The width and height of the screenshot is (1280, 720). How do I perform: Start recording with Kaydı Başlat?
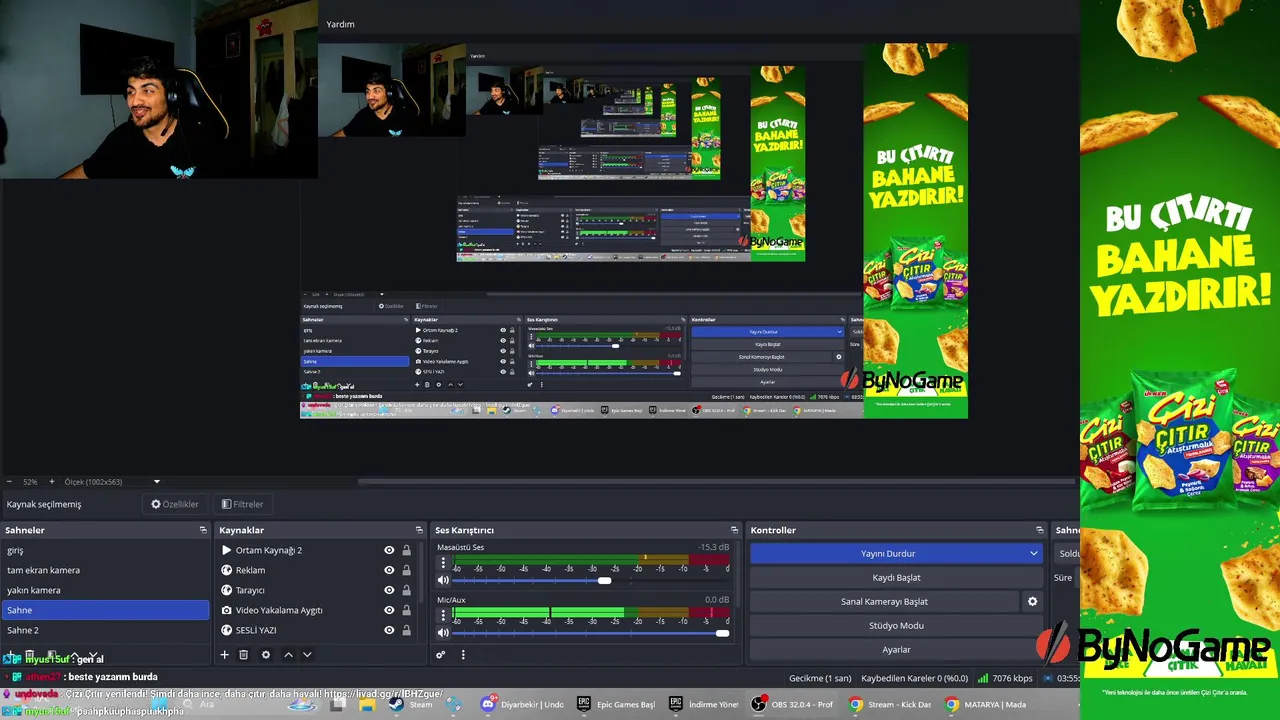[x=896, y=577]
